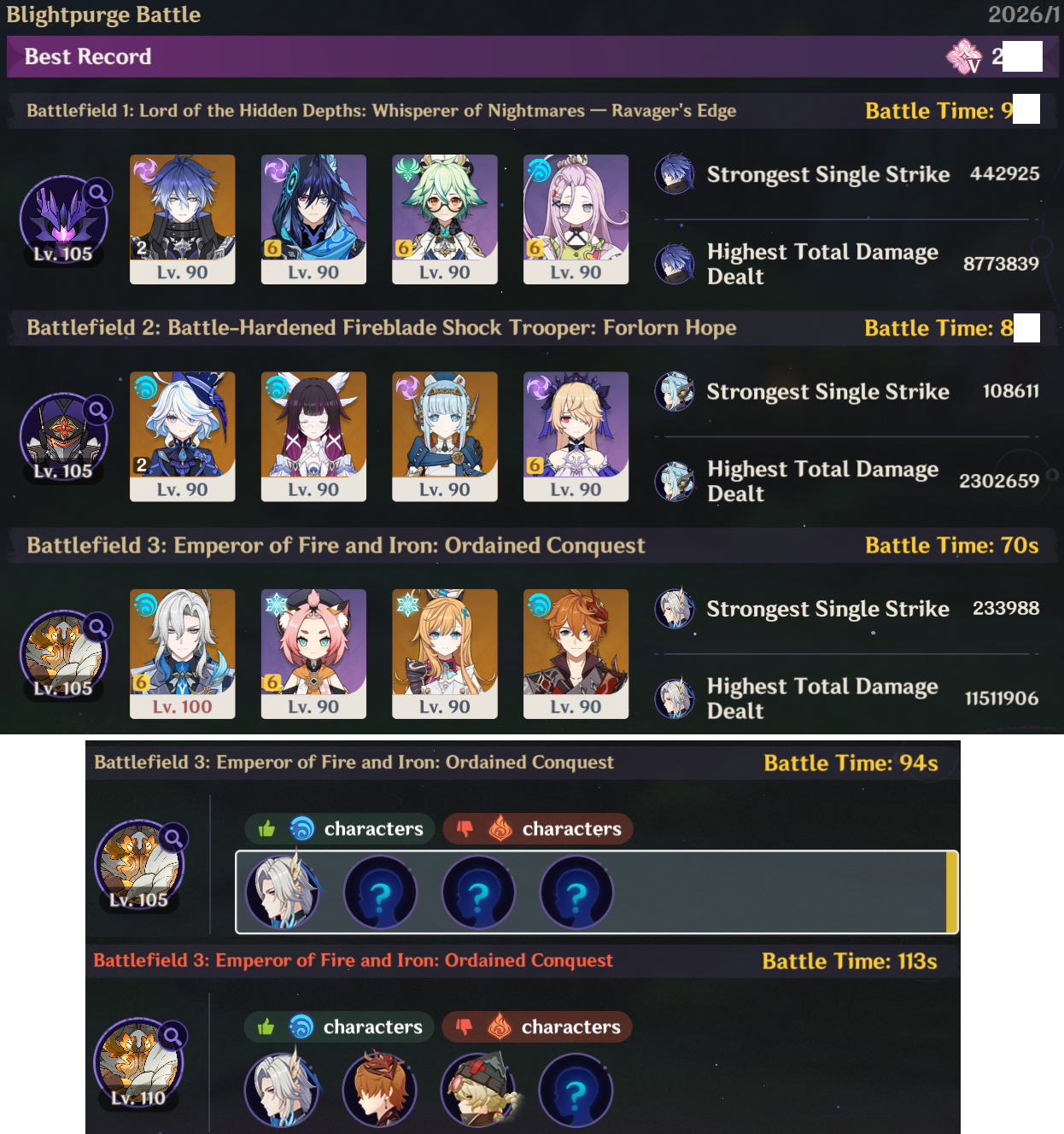Viewport: 1064px width, 1134px height.
Task: Click the yellow bar at selected team row end
Action: [951, 892]
